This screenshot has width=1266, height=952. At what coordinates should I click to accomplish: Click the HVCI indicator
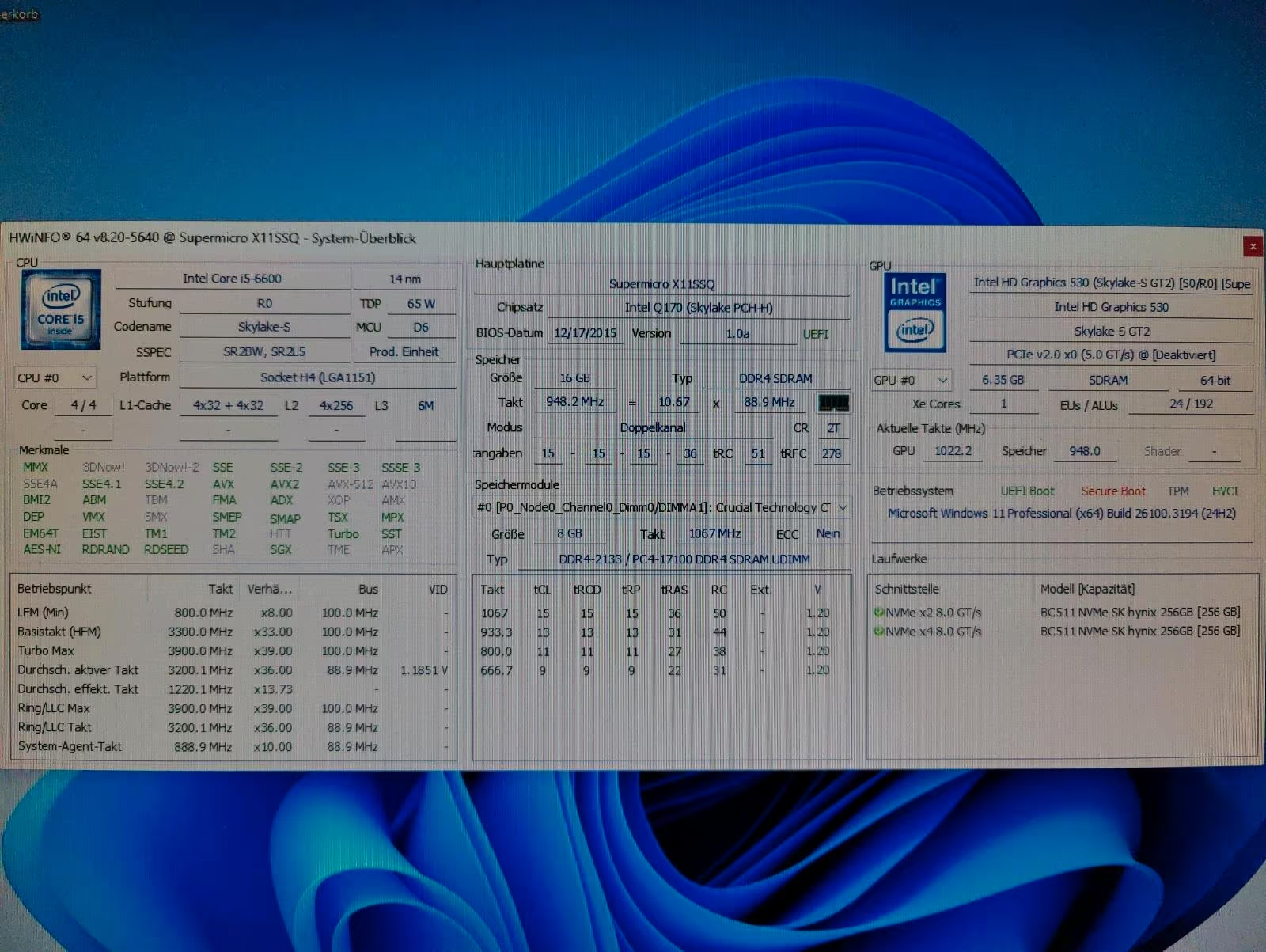pyautogui.click(x=1225, y=491)
